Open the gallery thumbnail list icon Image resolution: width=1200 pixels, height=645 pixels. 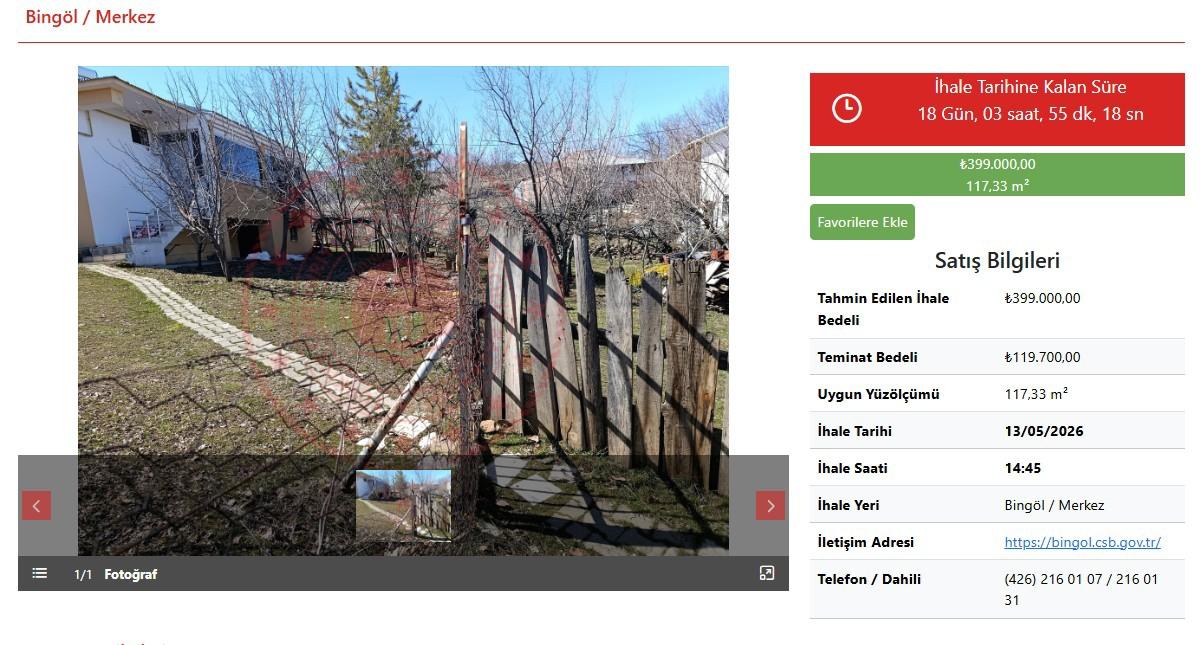click(x=39, y=573)
